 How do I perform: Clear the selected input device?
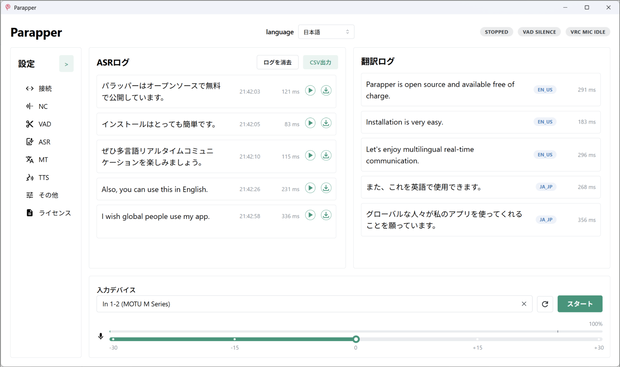click(x=524, y=304)
